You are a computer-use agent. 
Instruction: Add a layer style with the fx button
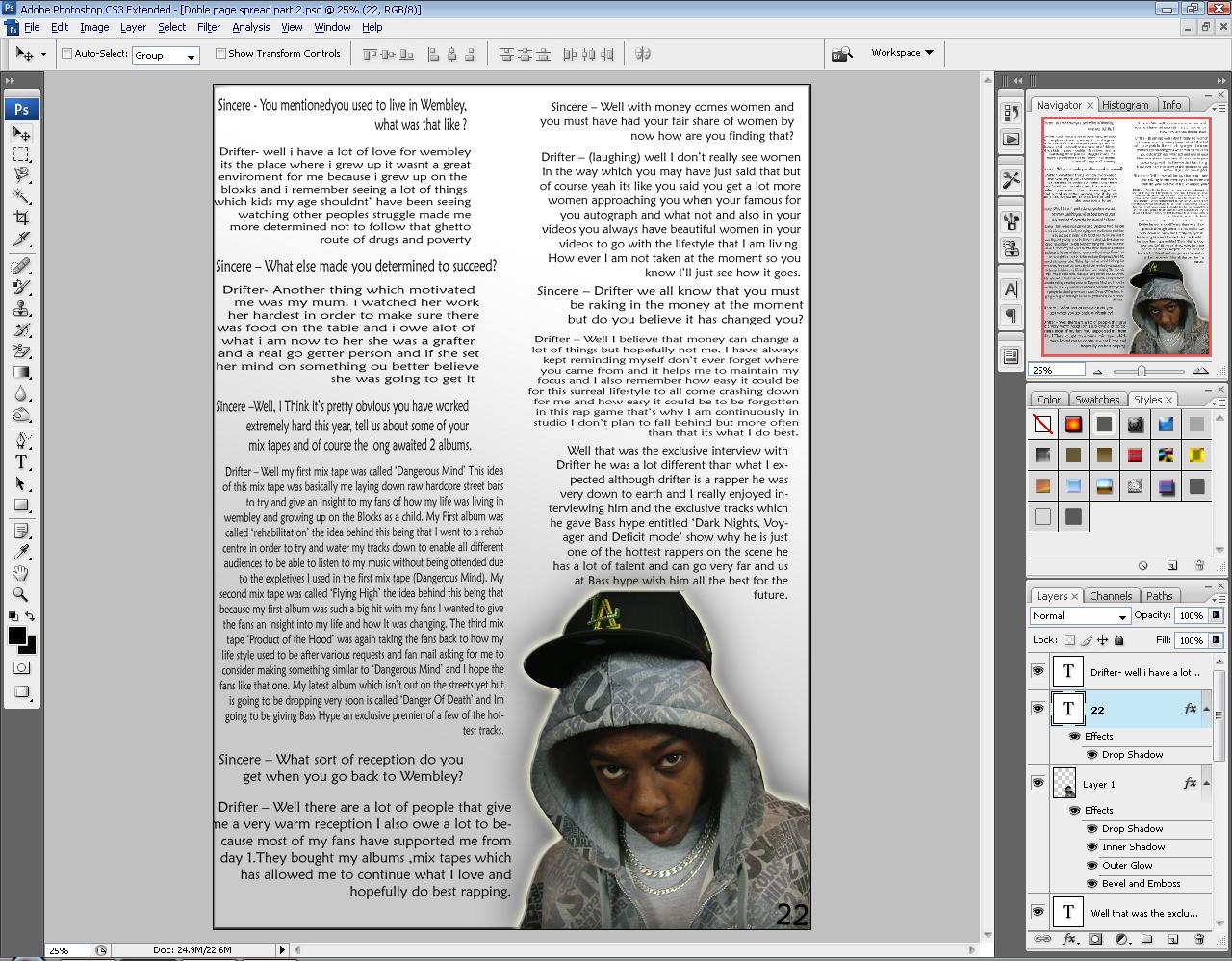1068,939
